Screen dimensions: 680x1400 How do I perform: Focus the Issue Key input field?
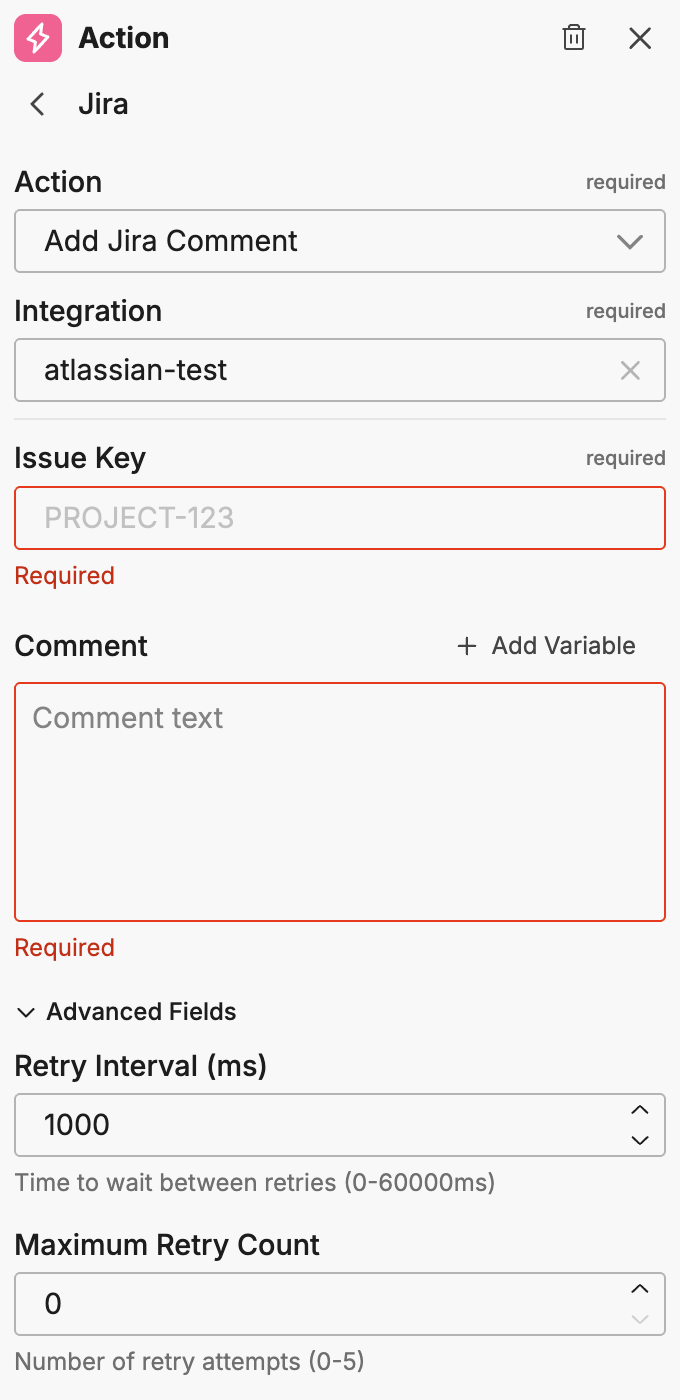pyautogui.click(x=340, y=518)
